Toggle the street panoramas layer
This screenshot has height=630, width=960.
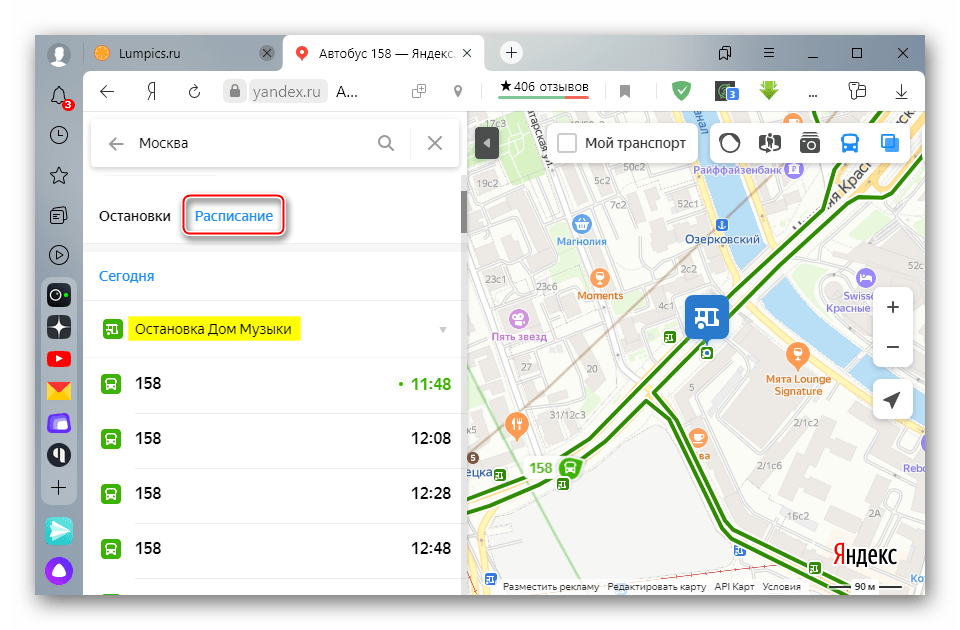pos(769,143)
